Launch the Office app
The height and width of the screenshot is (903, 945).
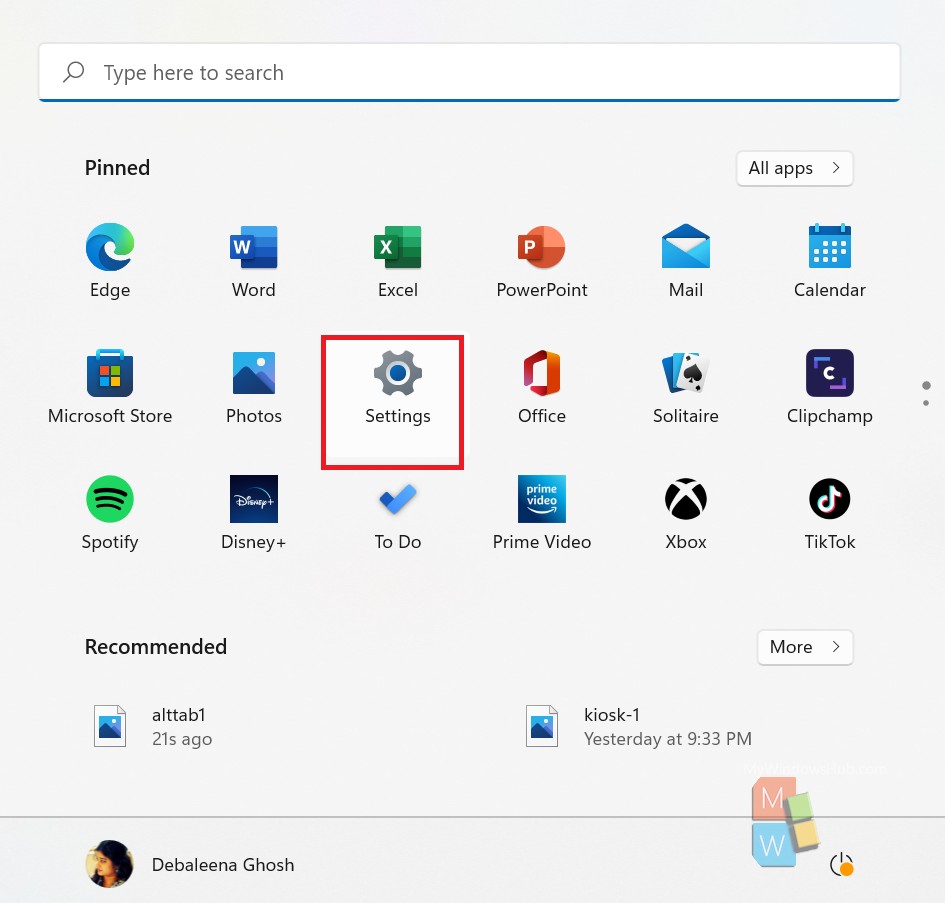542,387
